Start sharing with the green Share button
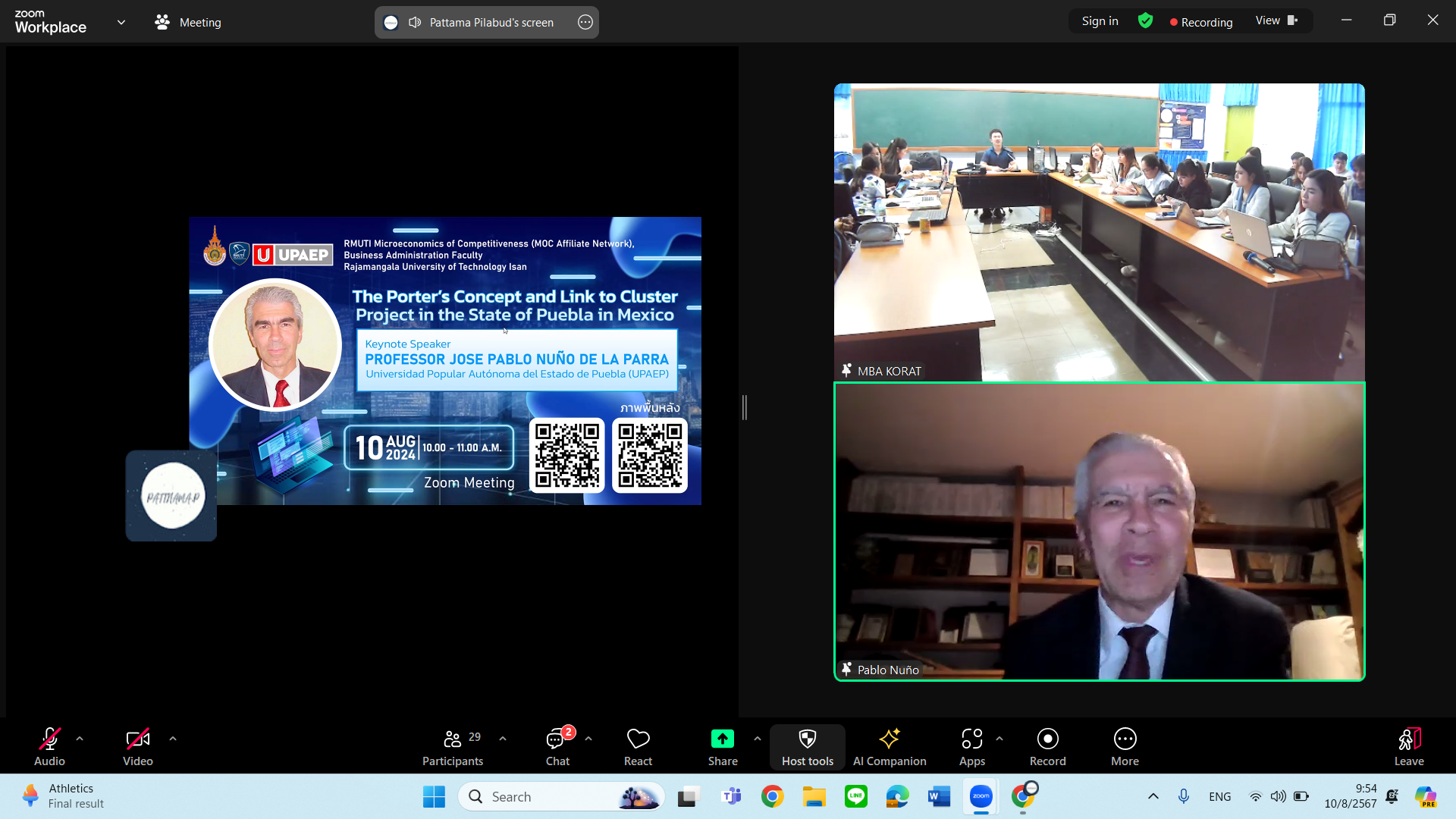Image resolution: width=1456 pixels, height=819 pixels. tap(723, 747)
